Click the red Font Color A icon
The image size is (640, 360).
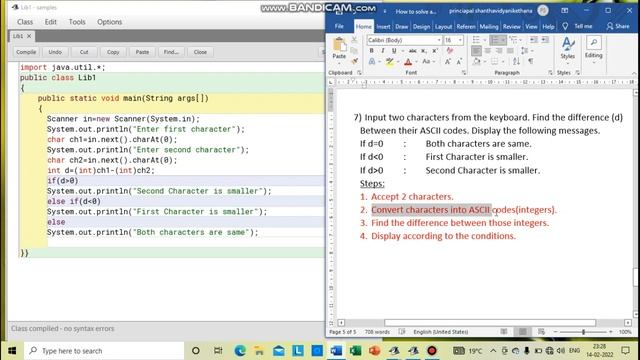(x=408, y=62)
